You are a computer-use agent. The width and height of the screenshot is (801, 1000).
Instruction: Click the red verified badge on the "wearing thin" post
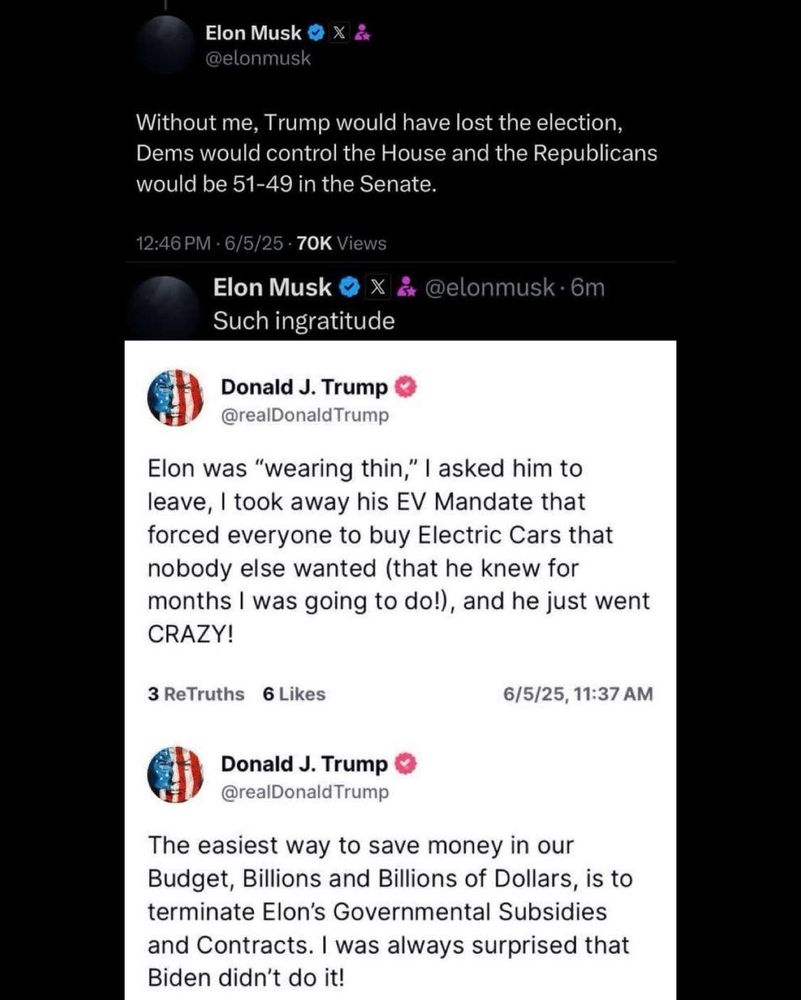408,388
